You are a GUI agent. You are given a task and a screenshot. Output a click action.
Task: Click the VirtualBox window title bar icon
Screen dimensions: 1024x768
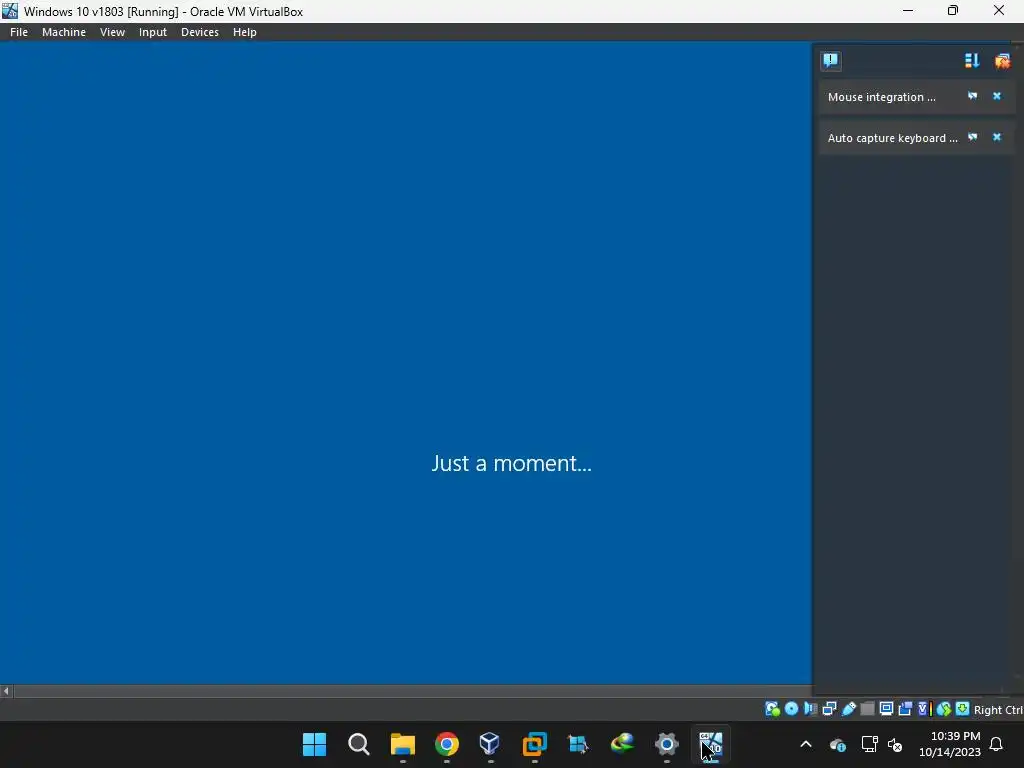[10, 11]
